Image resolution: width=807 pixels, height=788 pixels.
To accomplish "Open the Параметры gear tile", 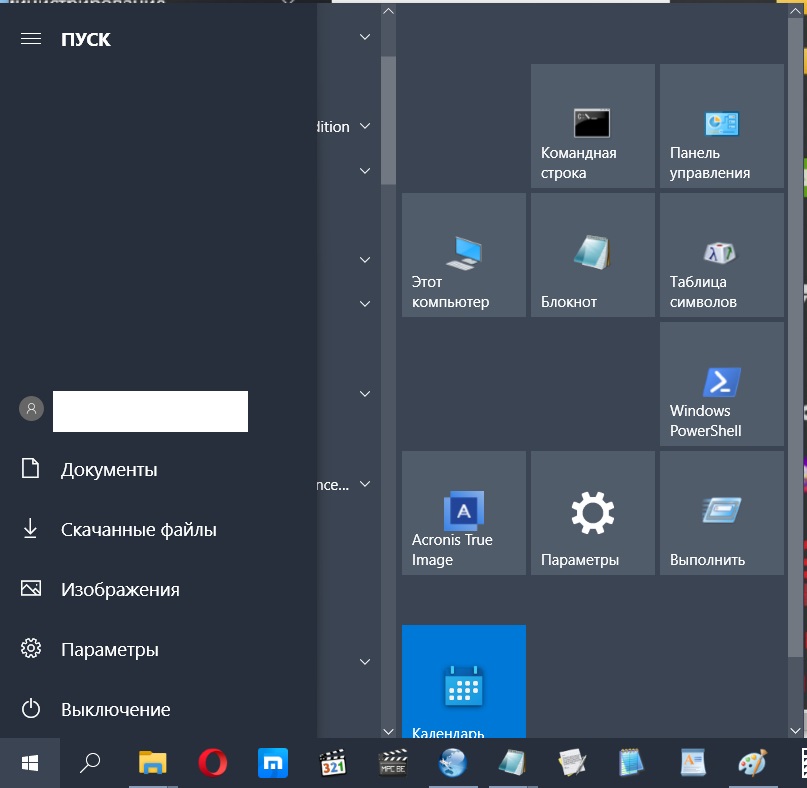I will pos(592,513).
